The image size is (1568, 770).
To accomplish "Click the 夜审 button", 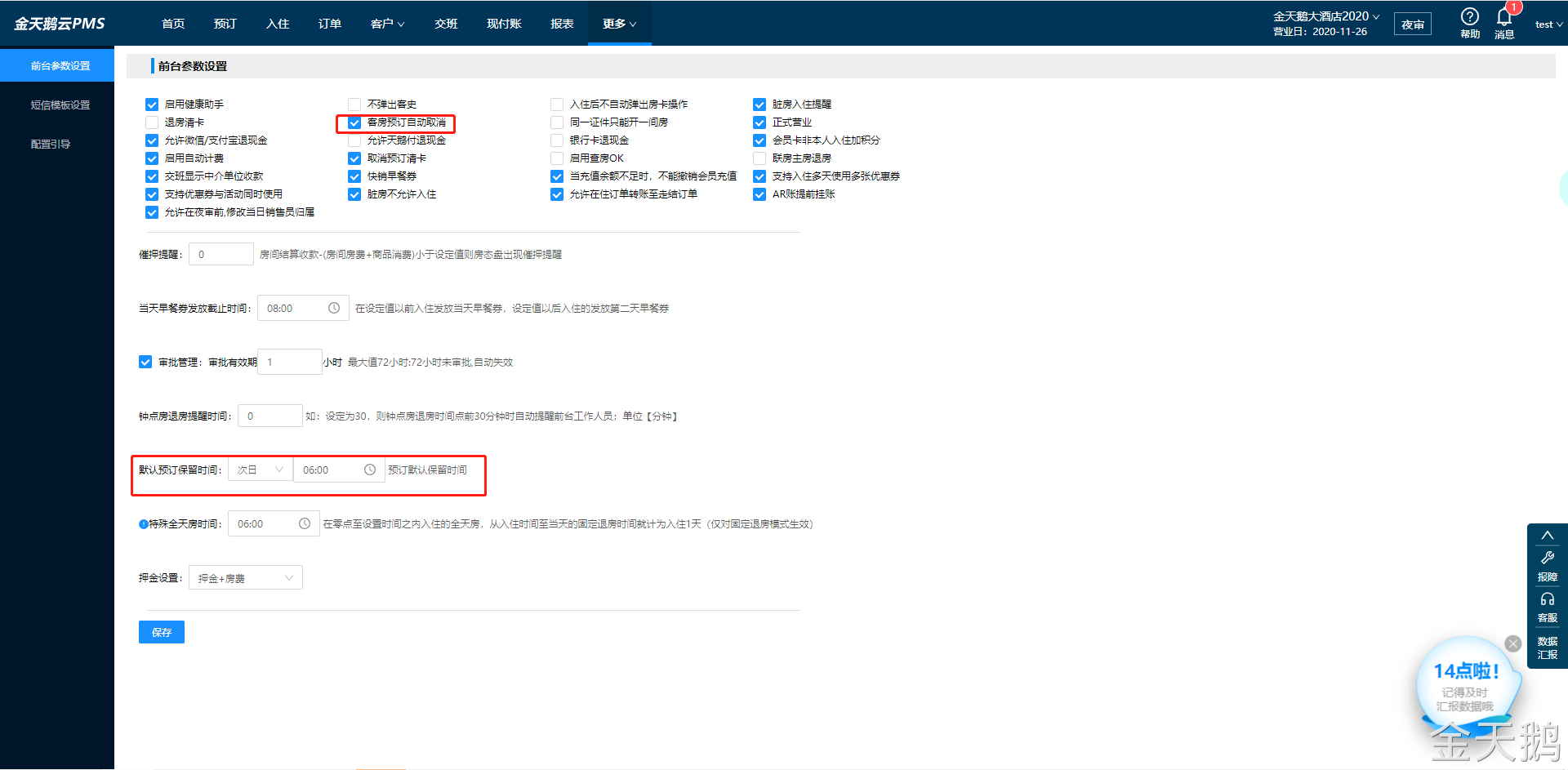I will 1413,24.
